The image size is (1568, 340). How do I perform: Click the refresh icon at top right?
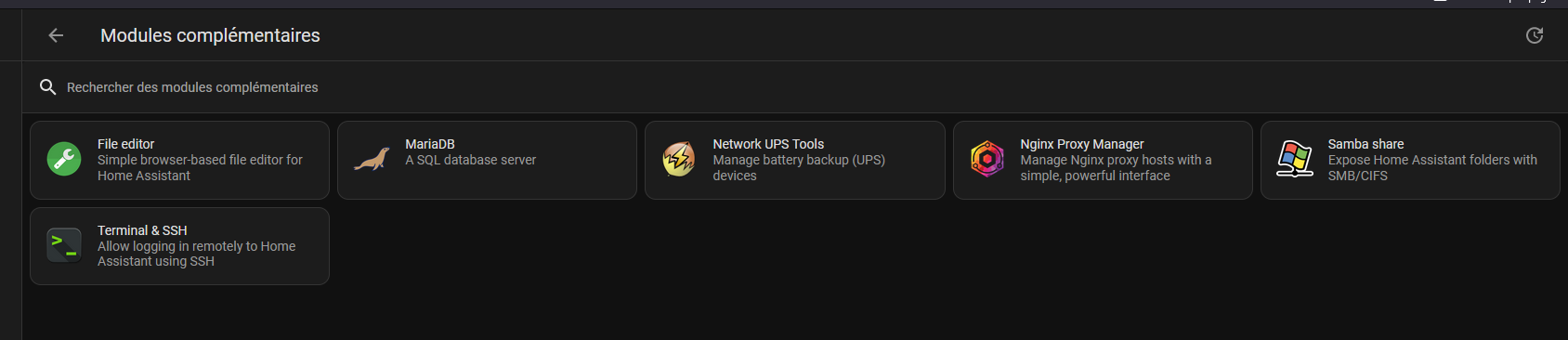point(1535,35)
